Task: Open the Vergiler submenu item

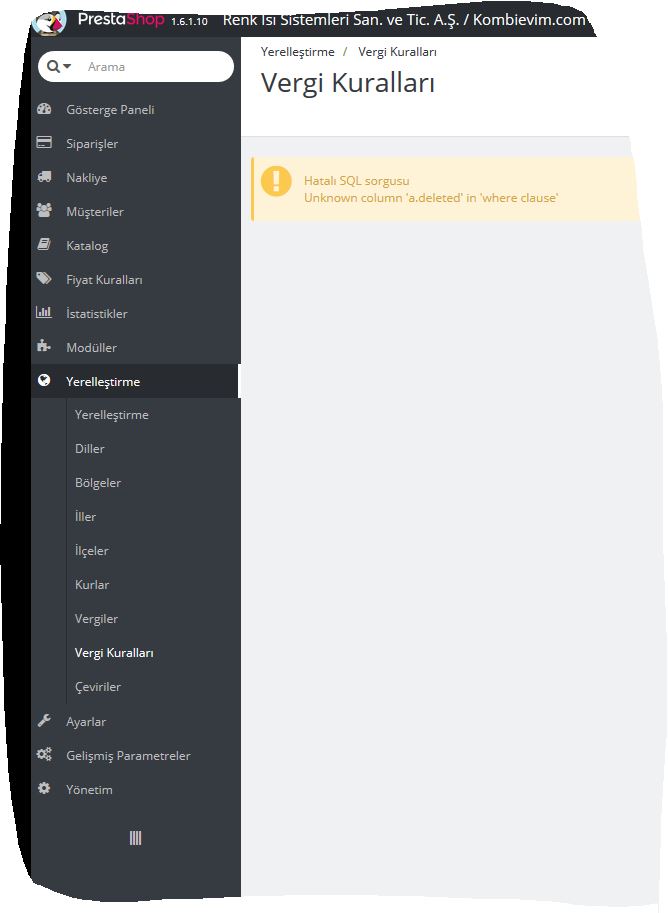Action: tap(96, 619)
